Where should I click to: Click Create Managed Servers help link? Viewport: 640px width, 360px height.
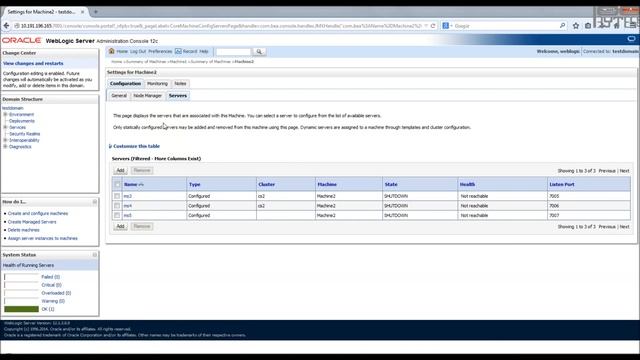click(32, 222)
